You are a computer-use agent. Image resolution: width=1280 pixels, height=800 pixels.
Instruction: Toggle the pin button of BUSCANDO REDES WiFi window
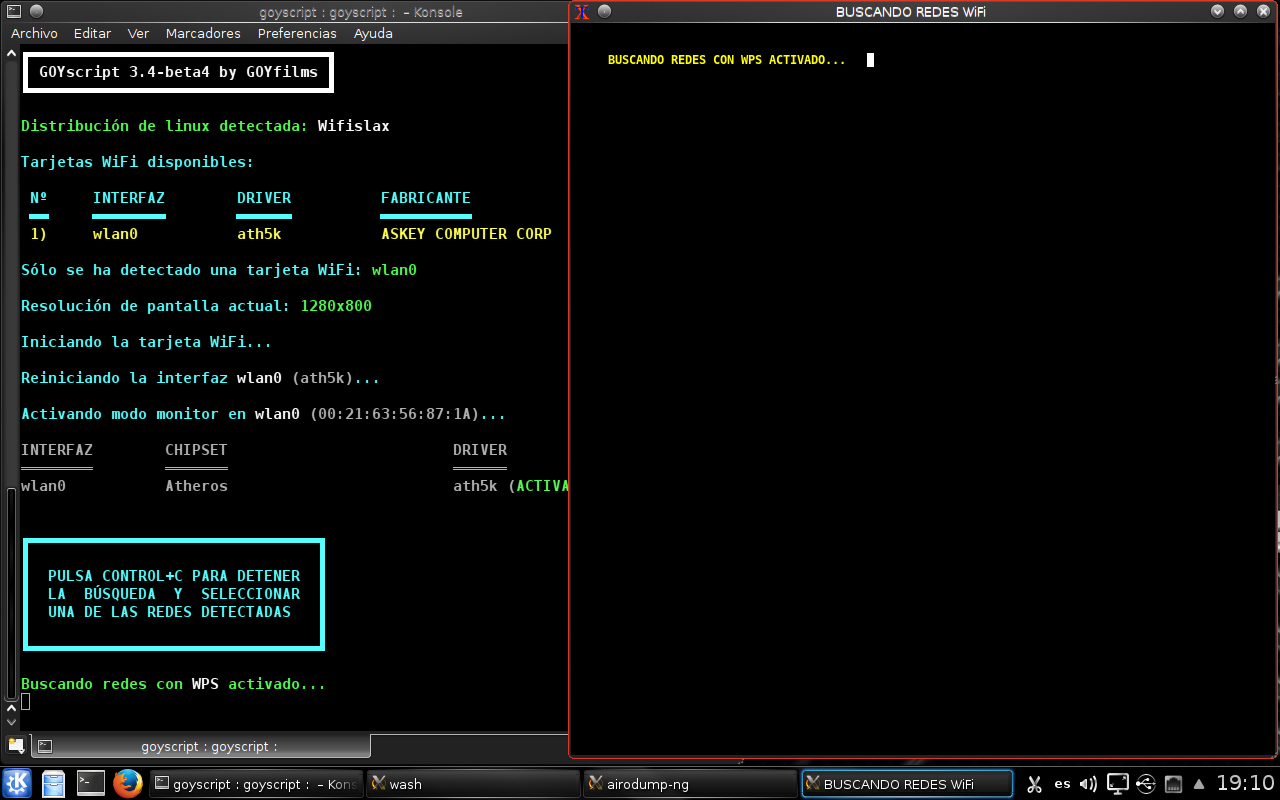coord(604,11)
